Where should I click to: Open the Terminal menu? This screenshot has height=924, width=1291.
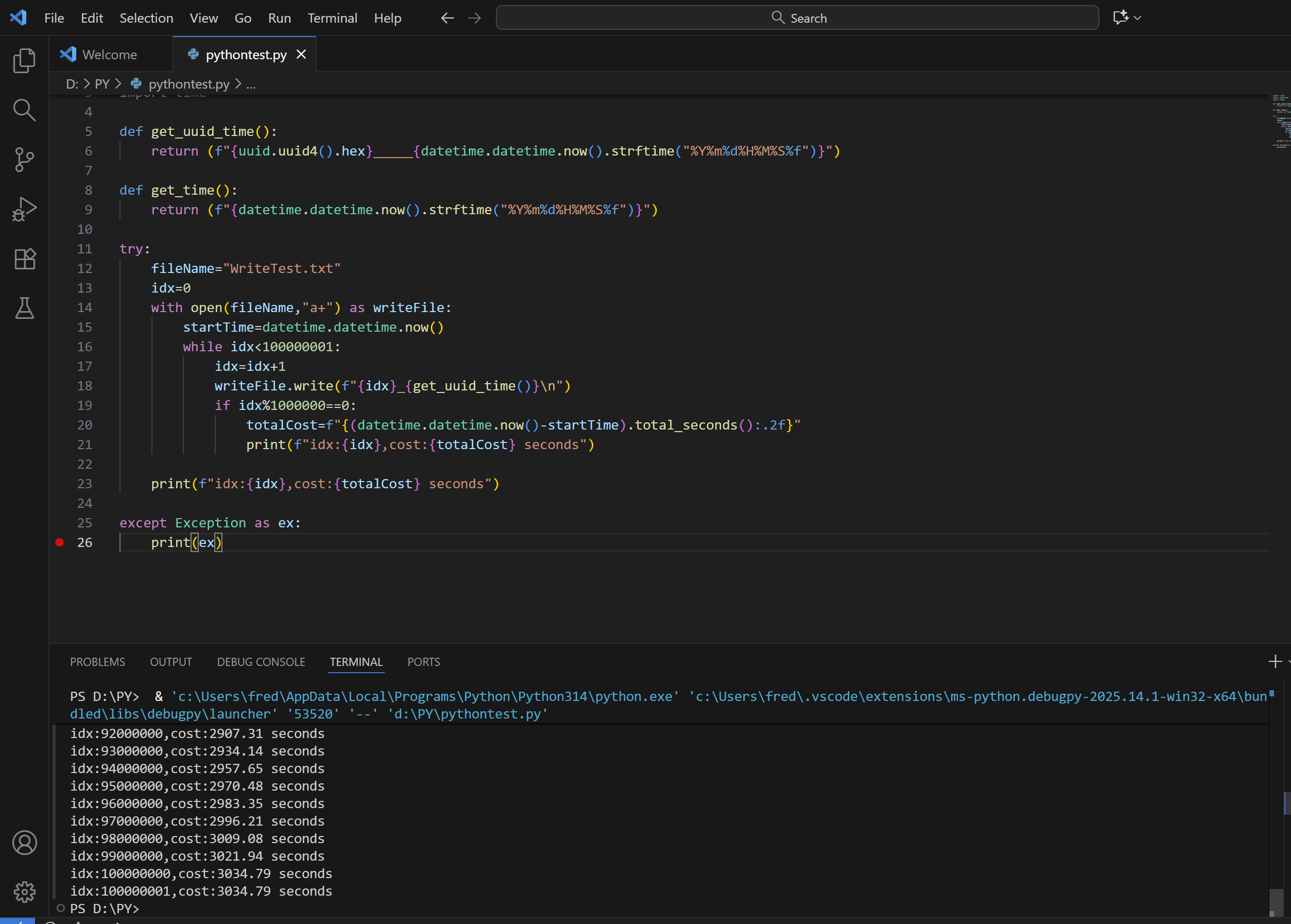click(332, 18)
